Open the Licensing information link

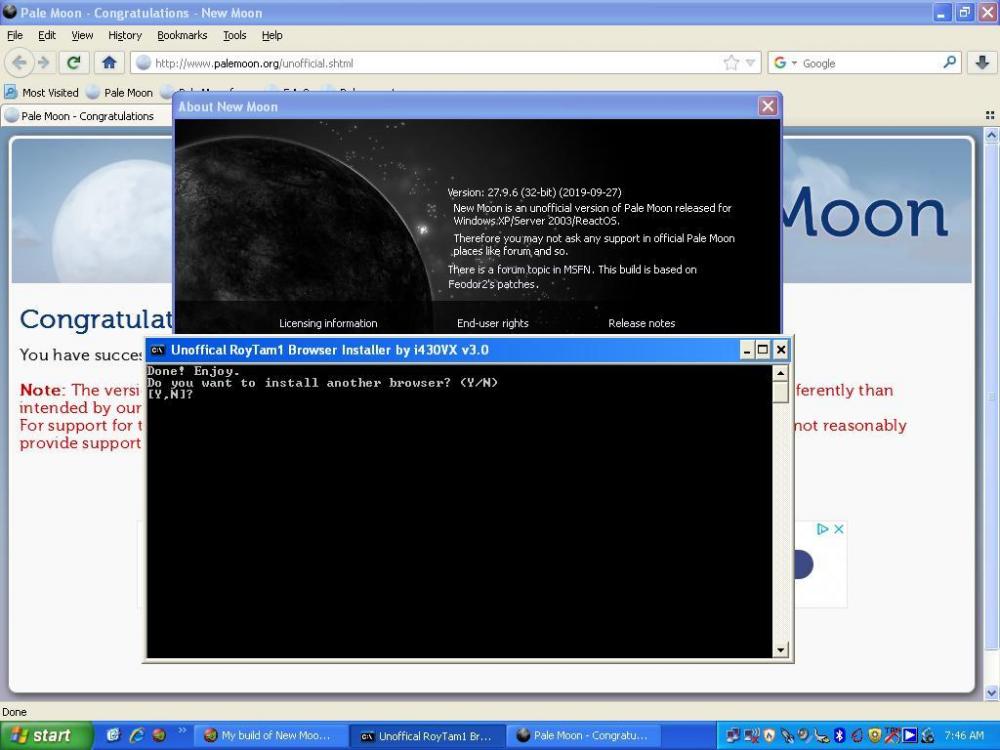328,323
